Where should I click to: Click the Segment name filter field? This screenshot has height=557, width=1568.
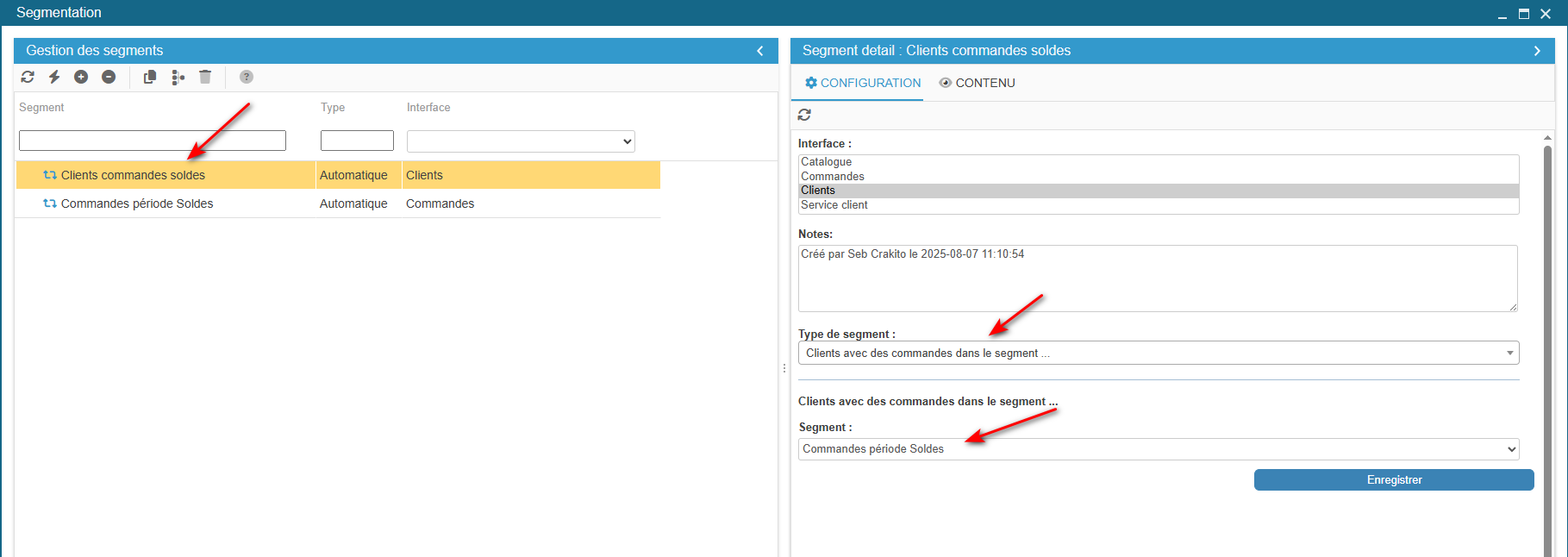153,141
